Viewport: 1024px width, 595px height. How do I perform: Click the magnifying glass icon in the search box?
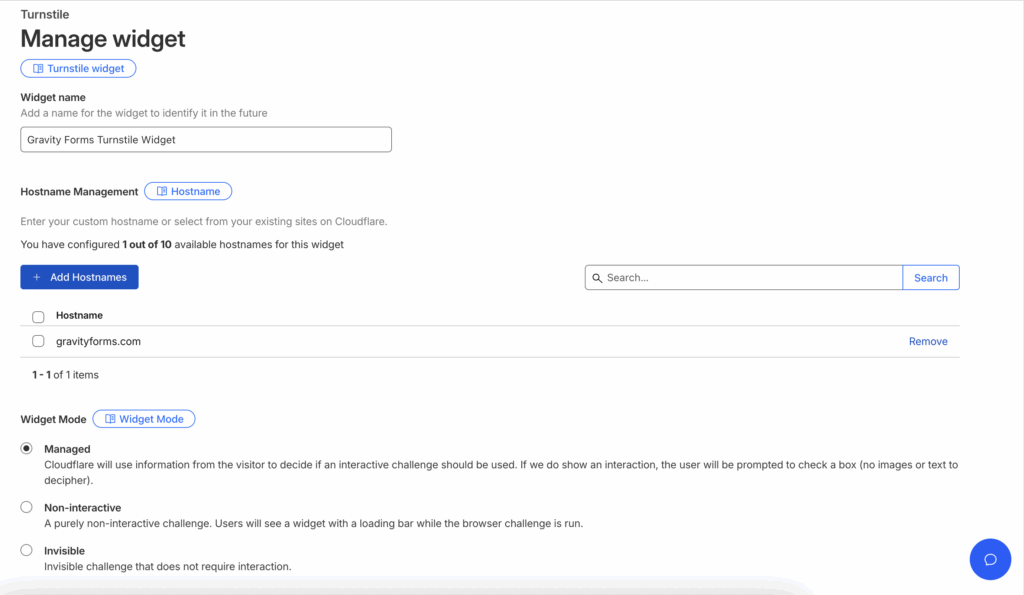pyautogui.click(x=598, y=277)
